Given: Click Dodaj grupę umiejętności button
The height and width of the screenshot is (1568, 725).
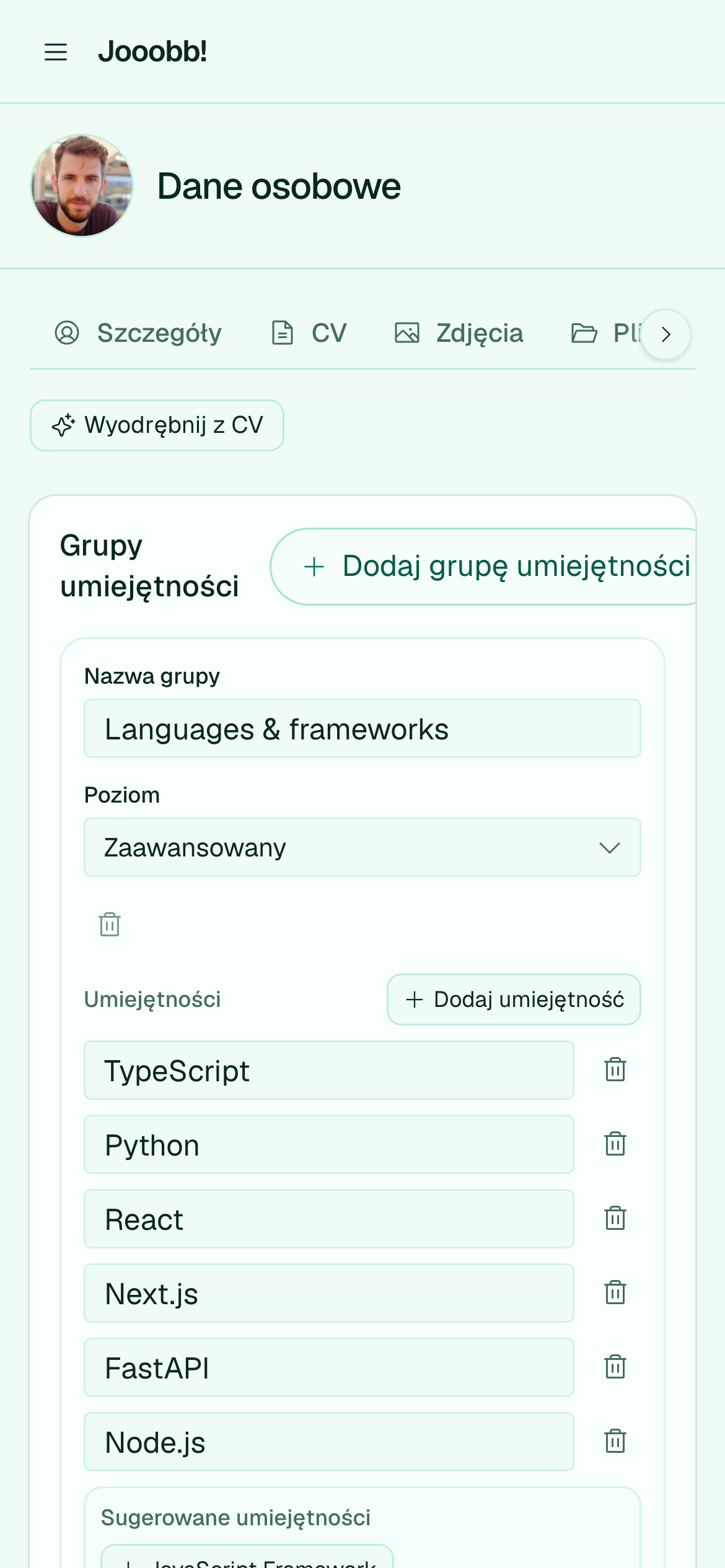Looking at the screenshot, I should click(x=483, y=567).
